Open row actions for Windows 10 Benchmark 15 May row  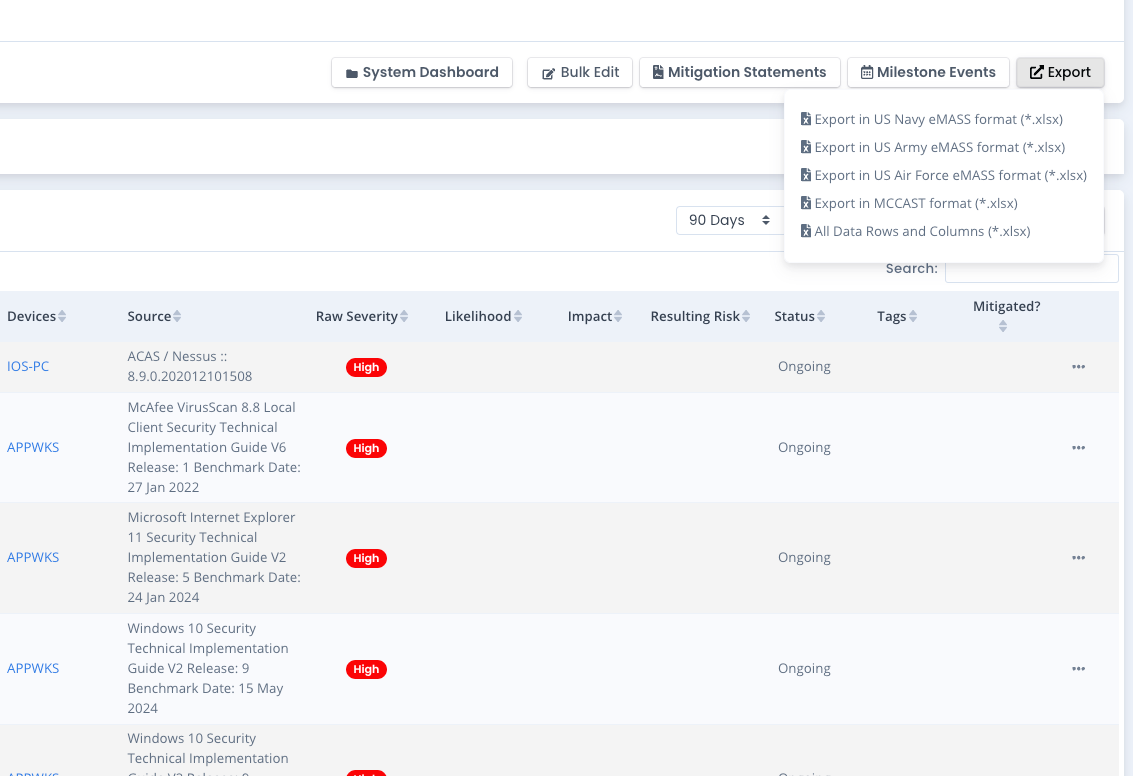(1078, 669)
